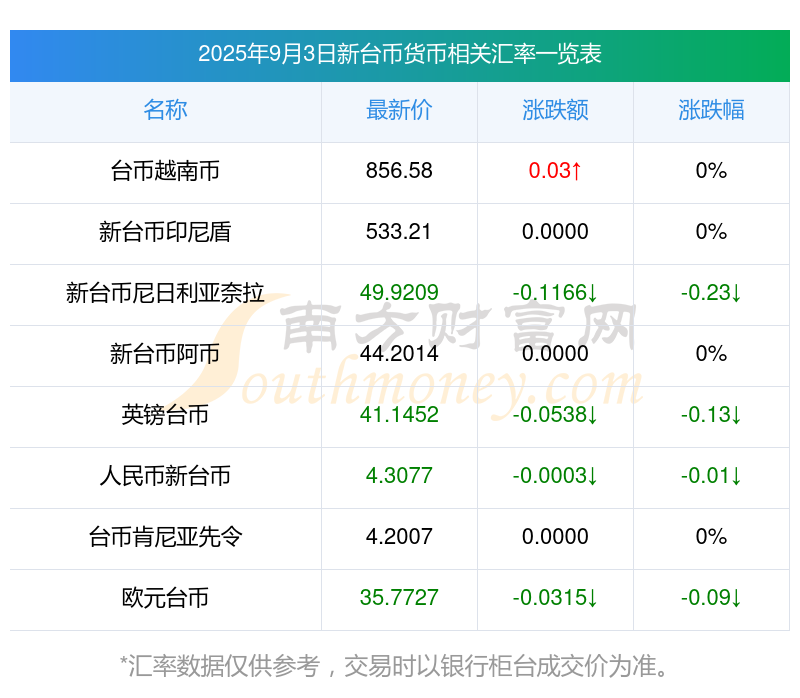Screen dimensions: 800x698
Task: Select the 英镑台币 row name
Action: pyautogui.click(x=165, y=414)
